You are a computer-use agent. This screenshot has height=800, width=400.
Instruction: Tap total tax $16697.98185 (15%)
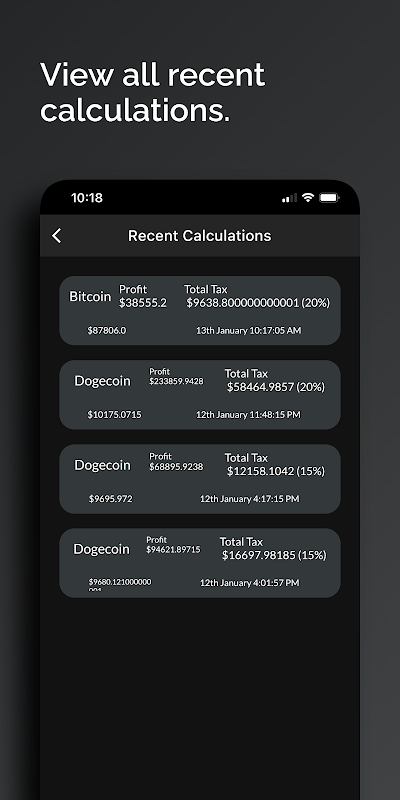[274, 555]
